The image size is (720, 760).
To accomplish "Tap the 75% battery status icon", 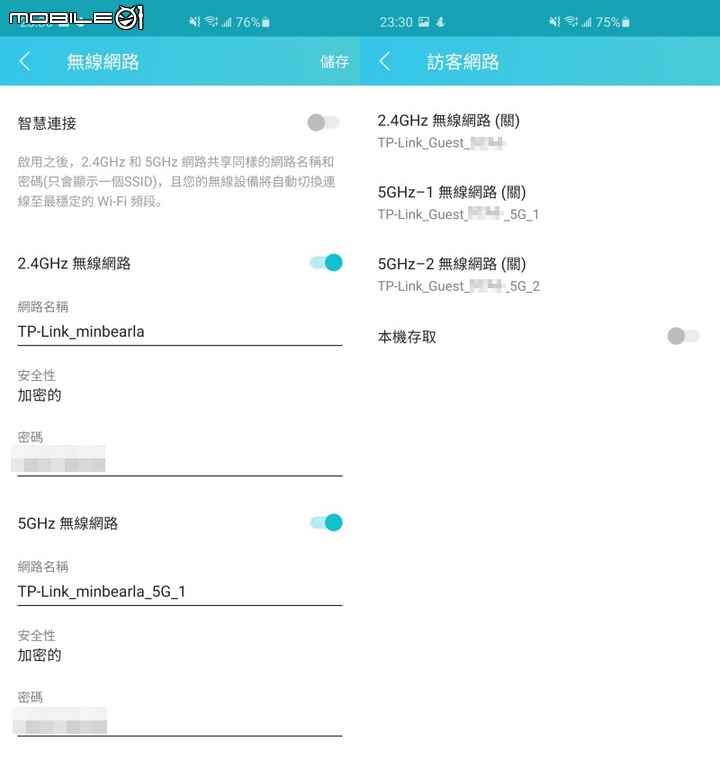I will [x=626, y=22].
